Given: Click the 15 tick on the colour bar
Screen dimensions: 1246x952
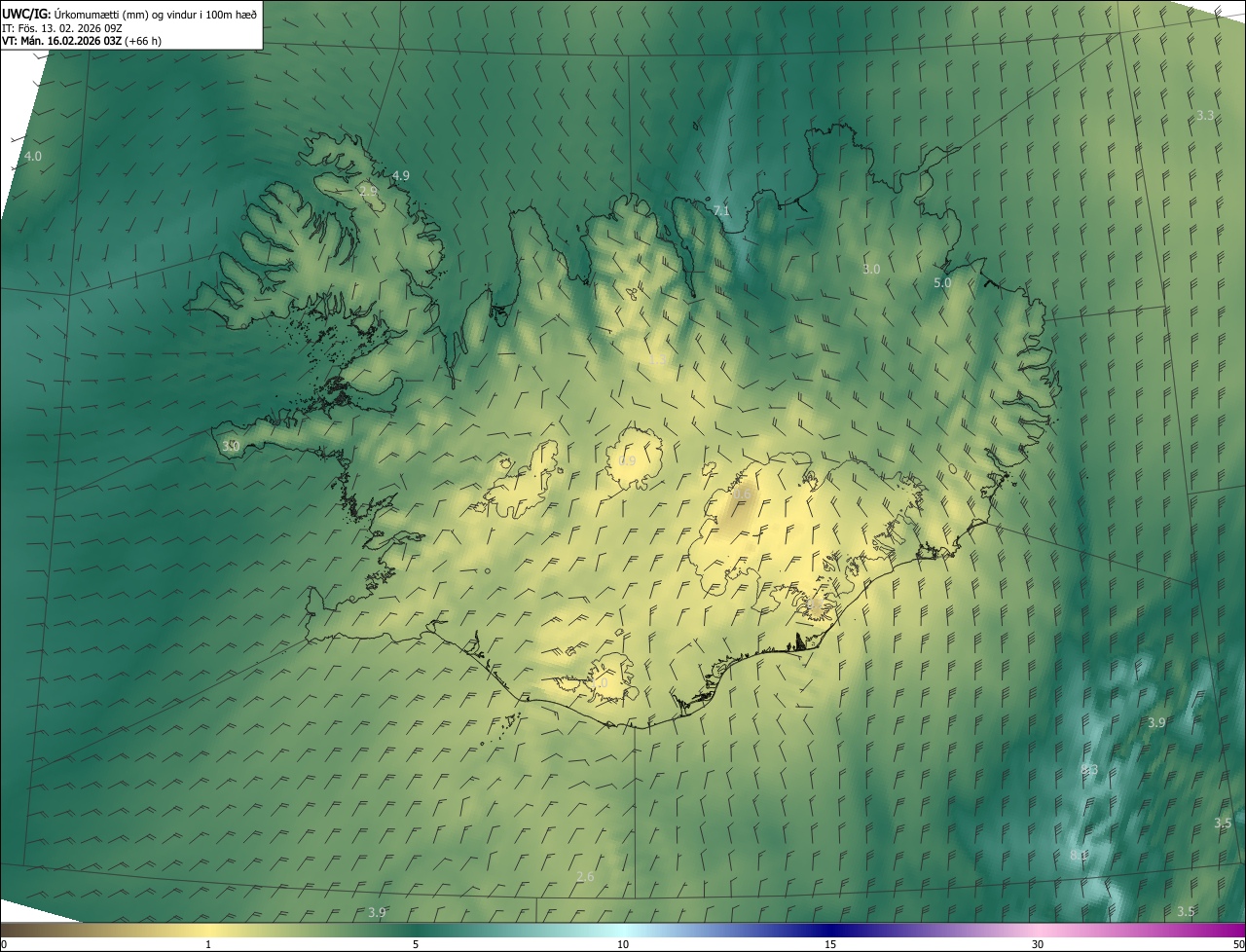Looking at the screenshot, I should click(x=830, y=944).
